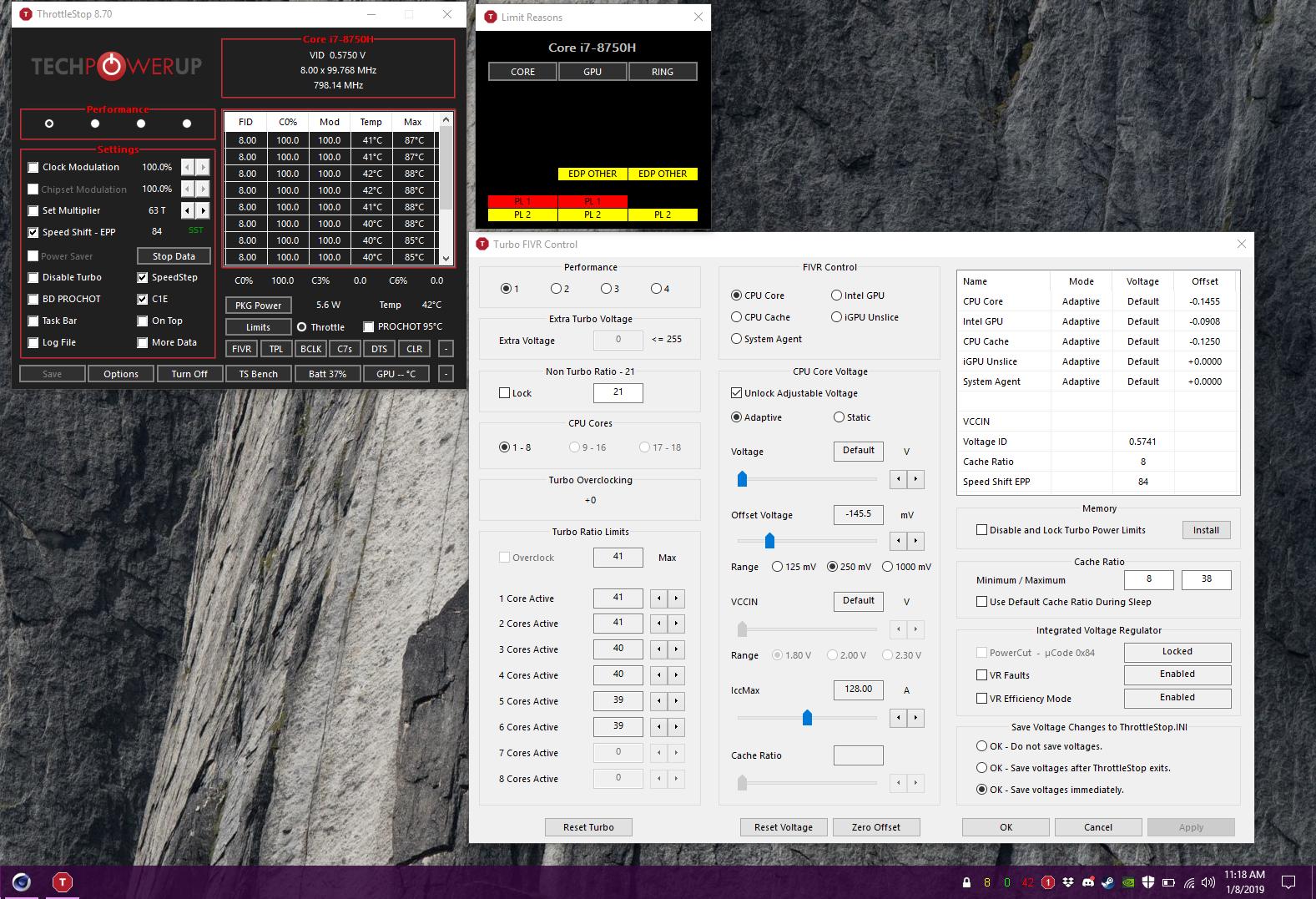The height and width of the screenshot is (899, 1316).
Task: Click the Limit Reasons title bar logo
Action: click(490, 17)
